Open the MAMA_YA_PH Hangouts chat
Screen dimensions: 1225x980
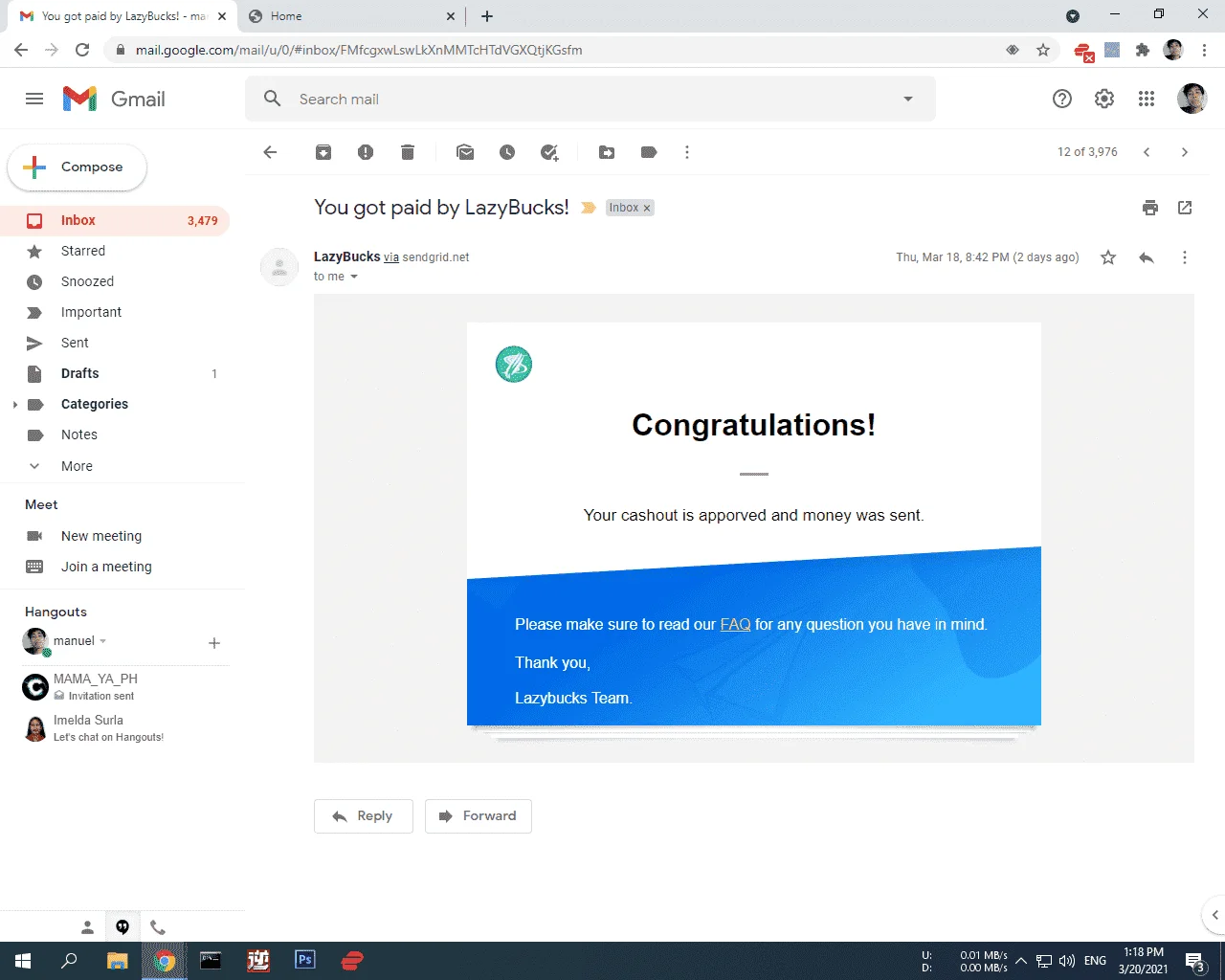(x=115, y=686)
